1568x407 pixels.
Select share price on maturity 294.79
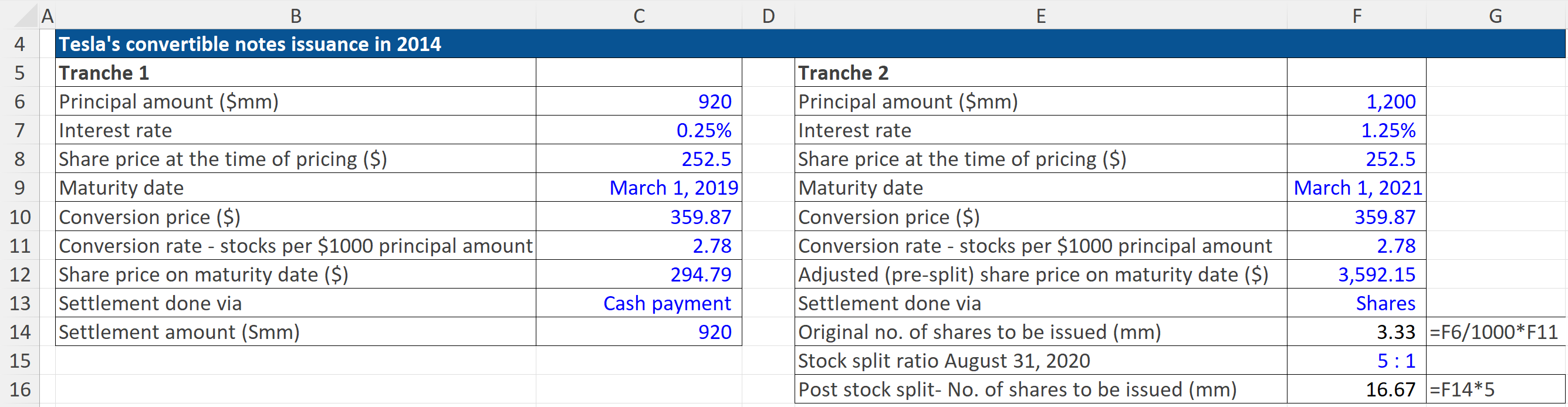point(638,274)
